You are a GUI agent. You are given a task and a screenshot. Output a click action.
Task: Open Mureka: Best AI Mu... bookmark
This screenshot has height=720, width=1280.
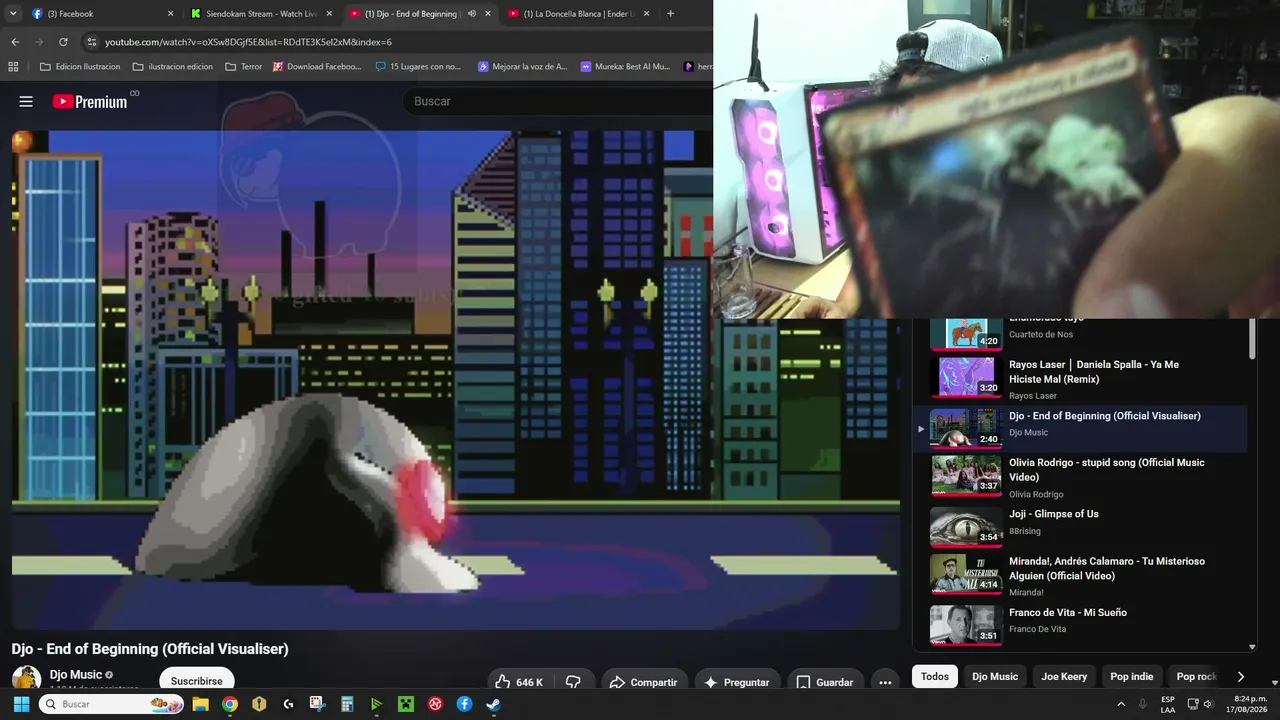coord(625,67)
